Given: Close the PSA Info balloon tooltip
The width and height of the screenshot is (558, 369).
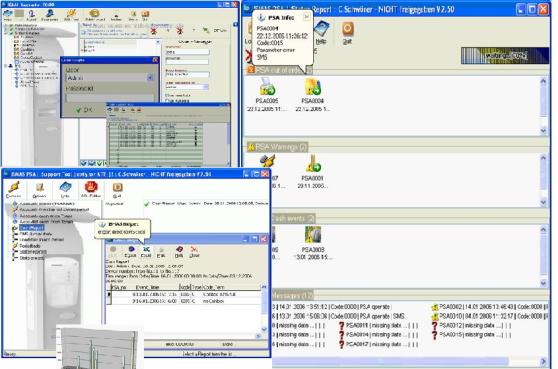Looking at the screenshot, I should 306,16.
